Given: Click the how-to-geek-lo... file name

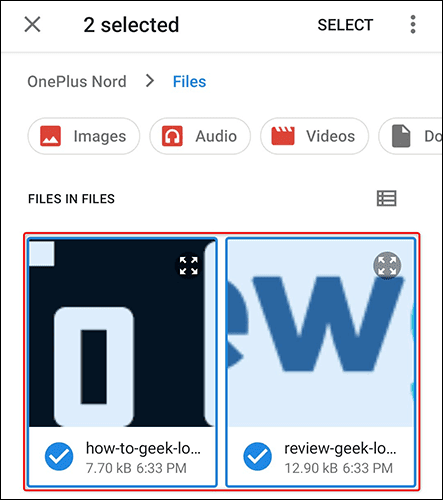Looking at the screenshot, I should 143,448.
